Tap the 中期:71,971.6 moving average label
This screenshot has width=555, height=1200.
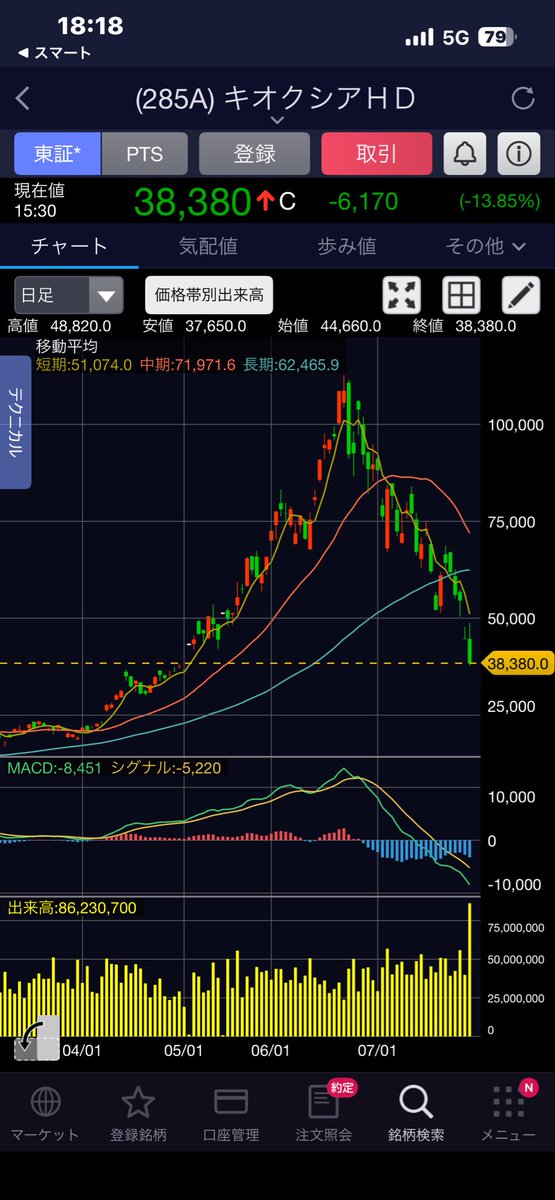[187, 365]
